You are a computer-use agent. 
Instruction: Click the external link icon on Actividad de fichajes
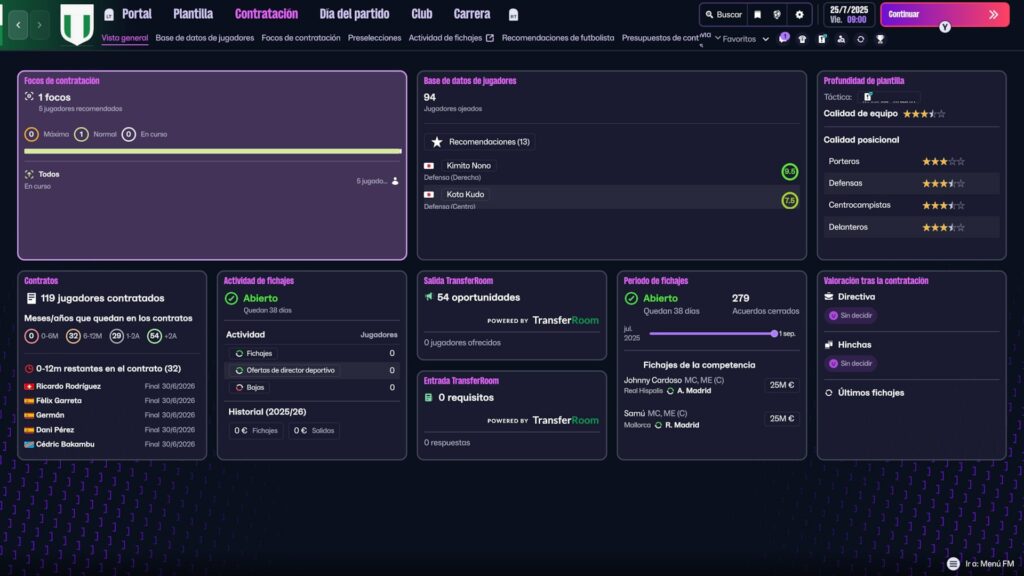point(490,38)
